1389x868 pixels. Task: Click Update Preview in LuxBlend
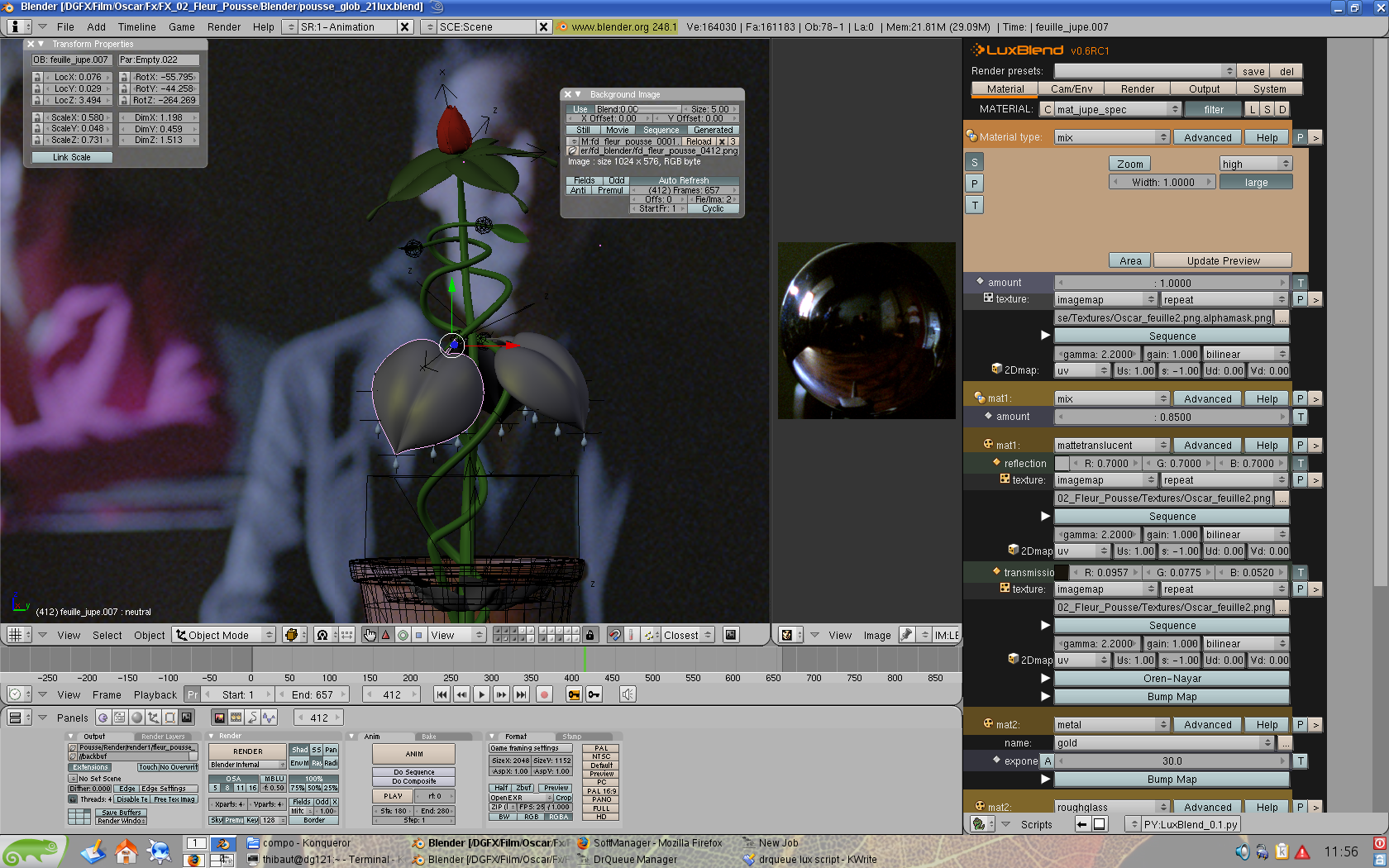click(x=1223, y=260)
